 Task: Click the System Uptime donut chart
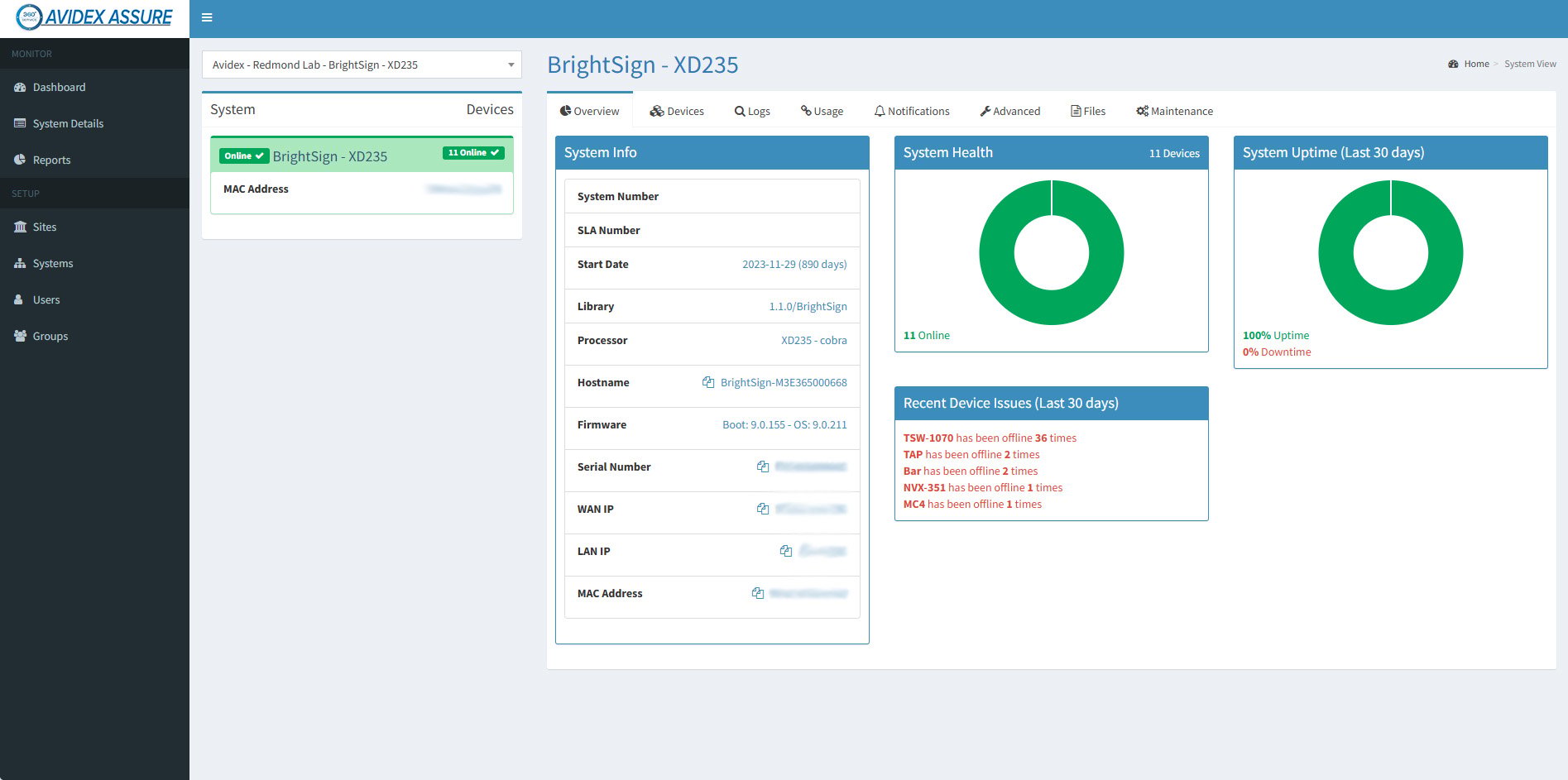coord(1391,252)
